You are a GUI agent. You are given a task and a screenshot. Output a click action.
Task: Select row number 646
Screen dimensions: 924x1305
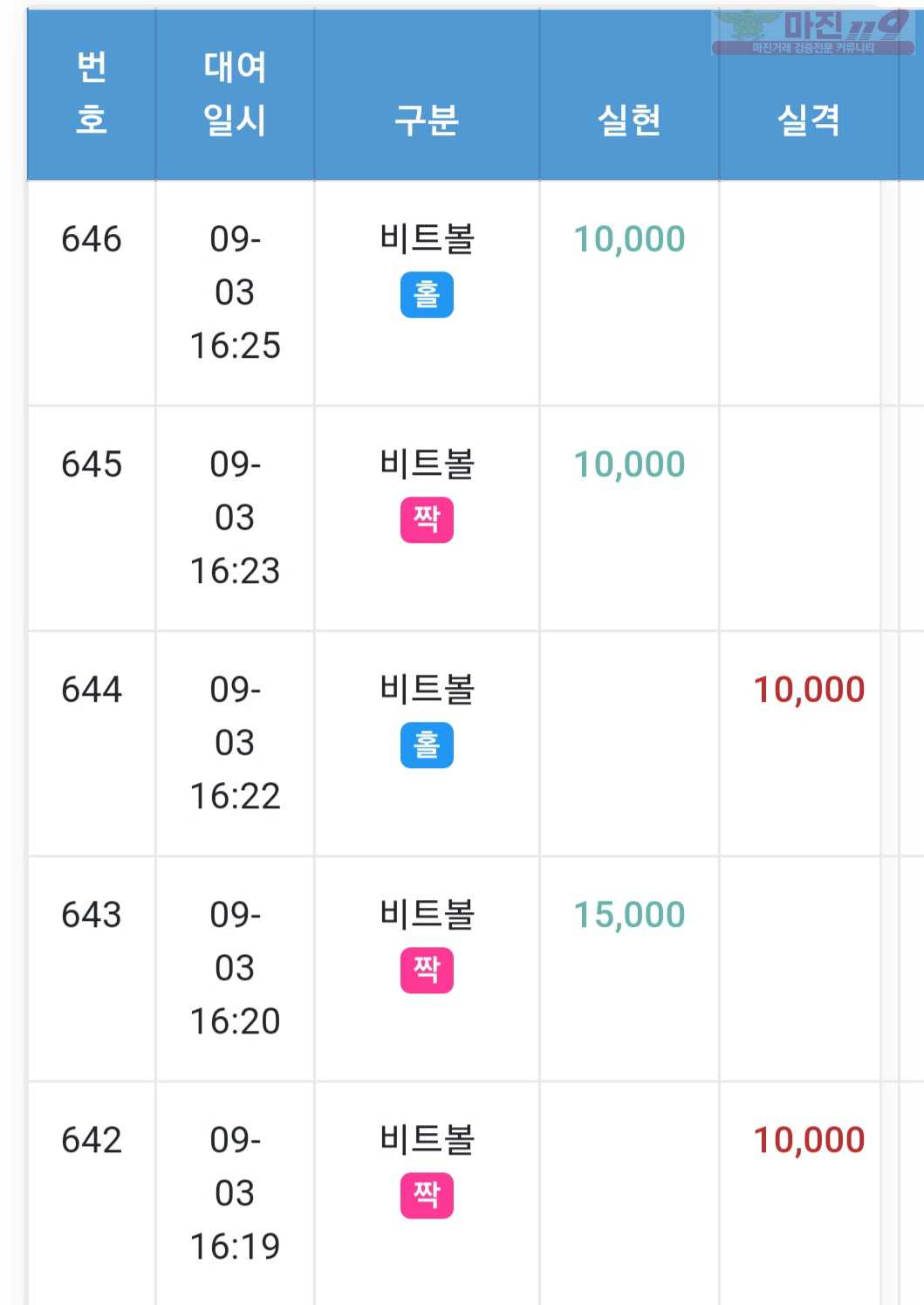[x=92, y=239]
